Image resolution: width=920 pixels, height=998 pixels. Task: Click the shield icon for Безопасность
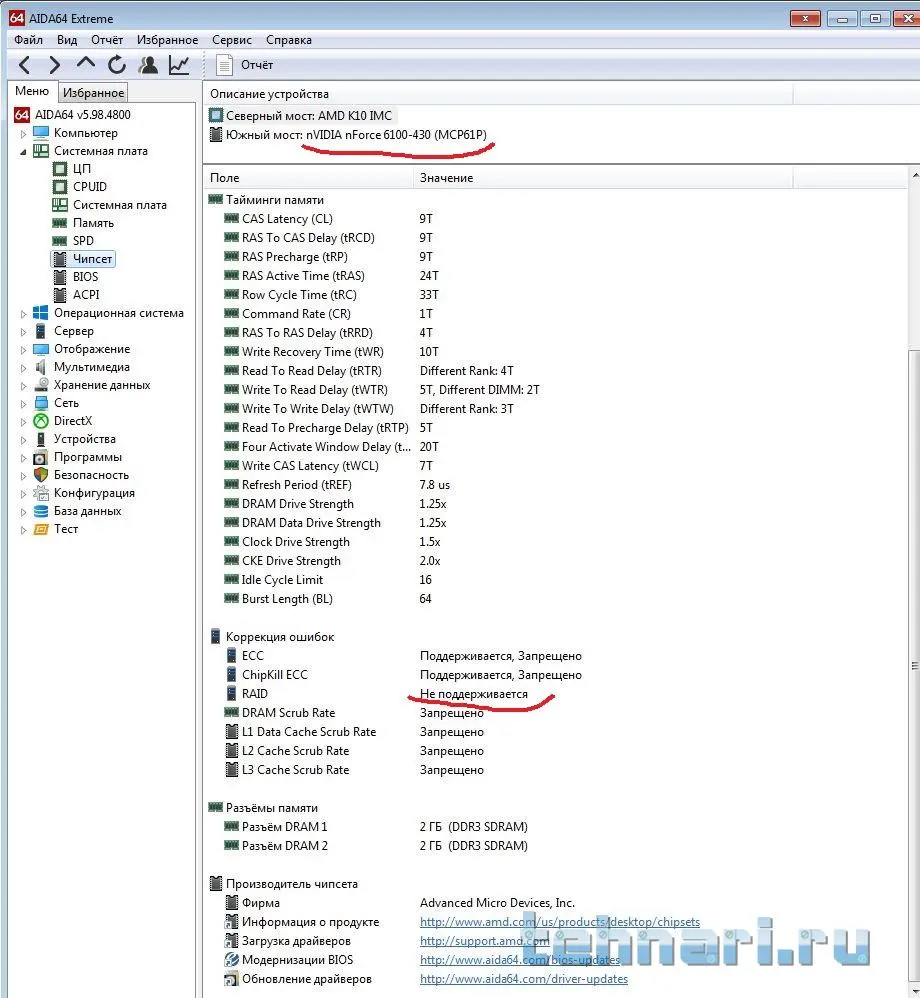(41, 475)
